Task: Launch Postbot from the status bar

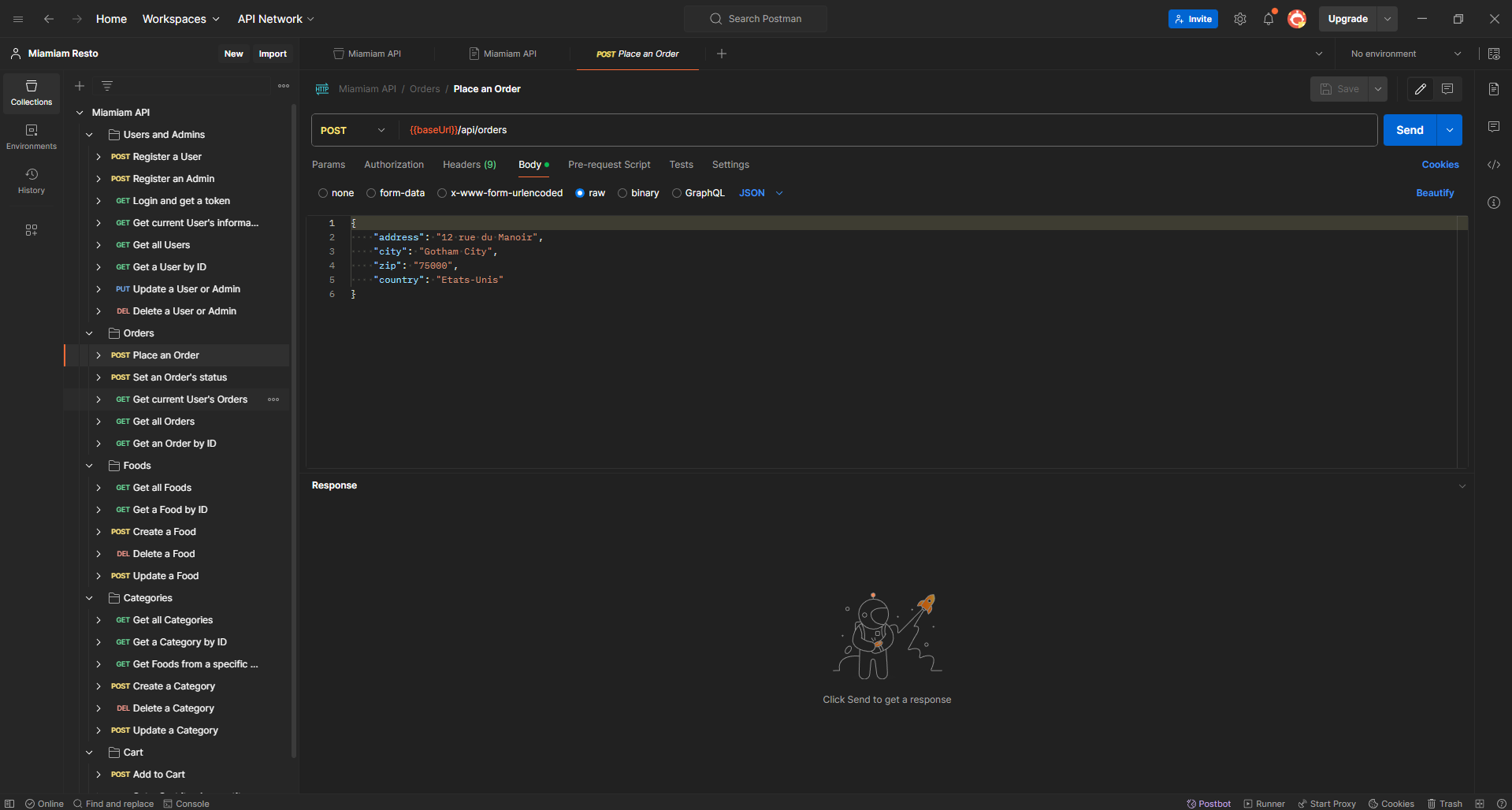Action: [1209, 804]
